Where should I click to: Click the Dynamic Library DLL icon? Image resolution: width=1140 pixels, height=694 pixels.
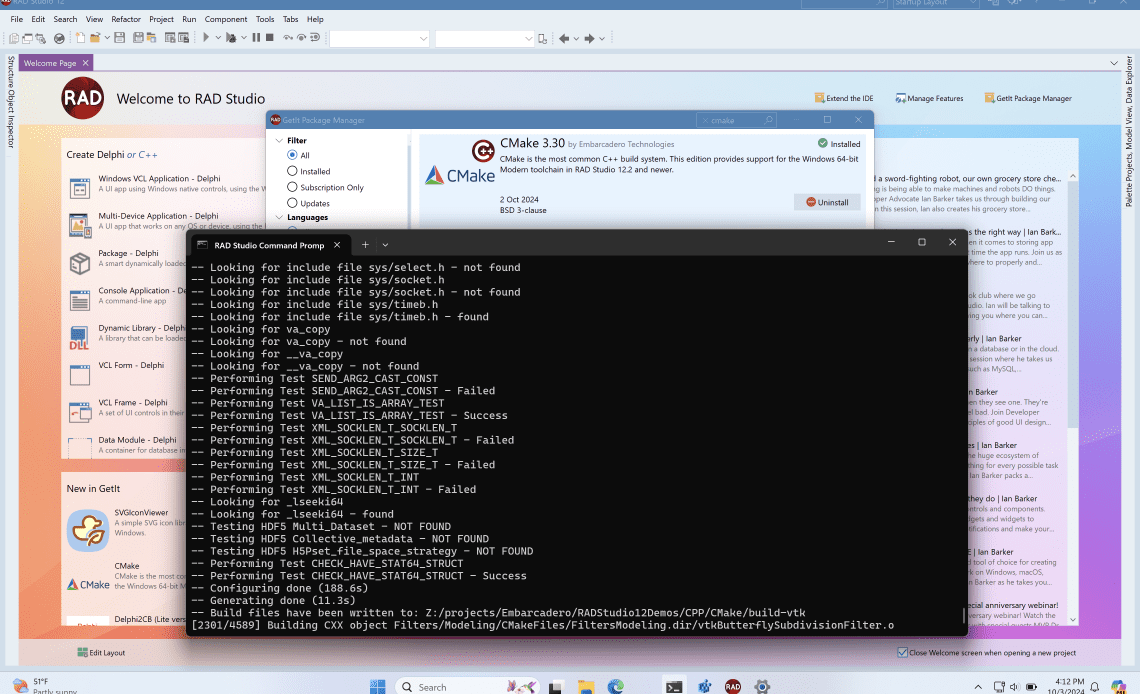coord(79,338)
